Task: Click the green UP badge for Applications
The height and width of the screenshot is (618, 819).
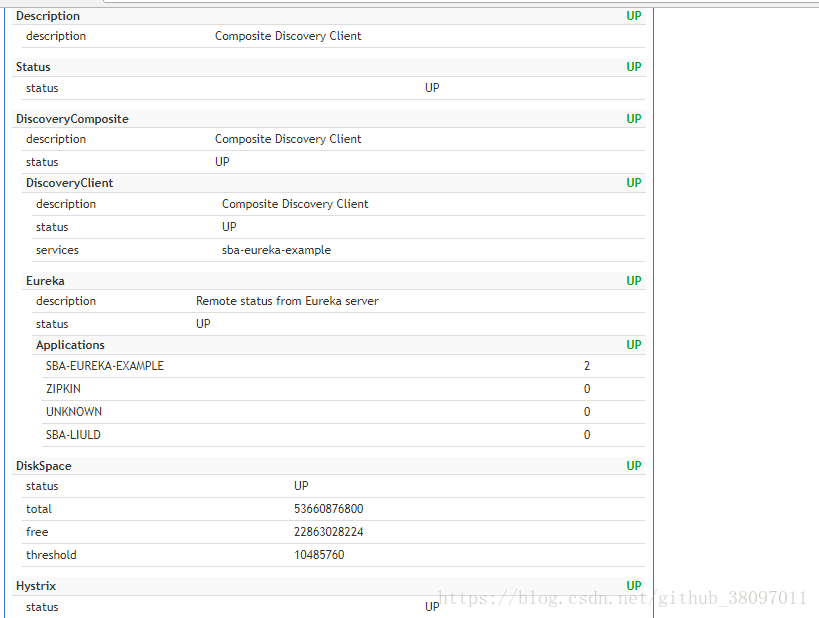Action: pos(634,345)
